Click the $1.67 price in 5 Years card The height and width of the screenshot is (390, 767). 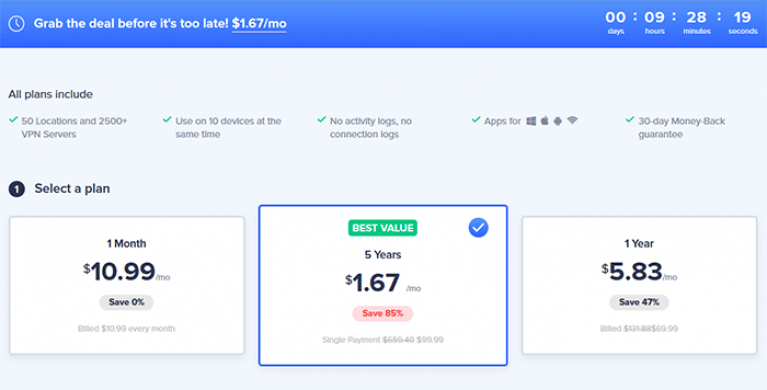point(383,283)
